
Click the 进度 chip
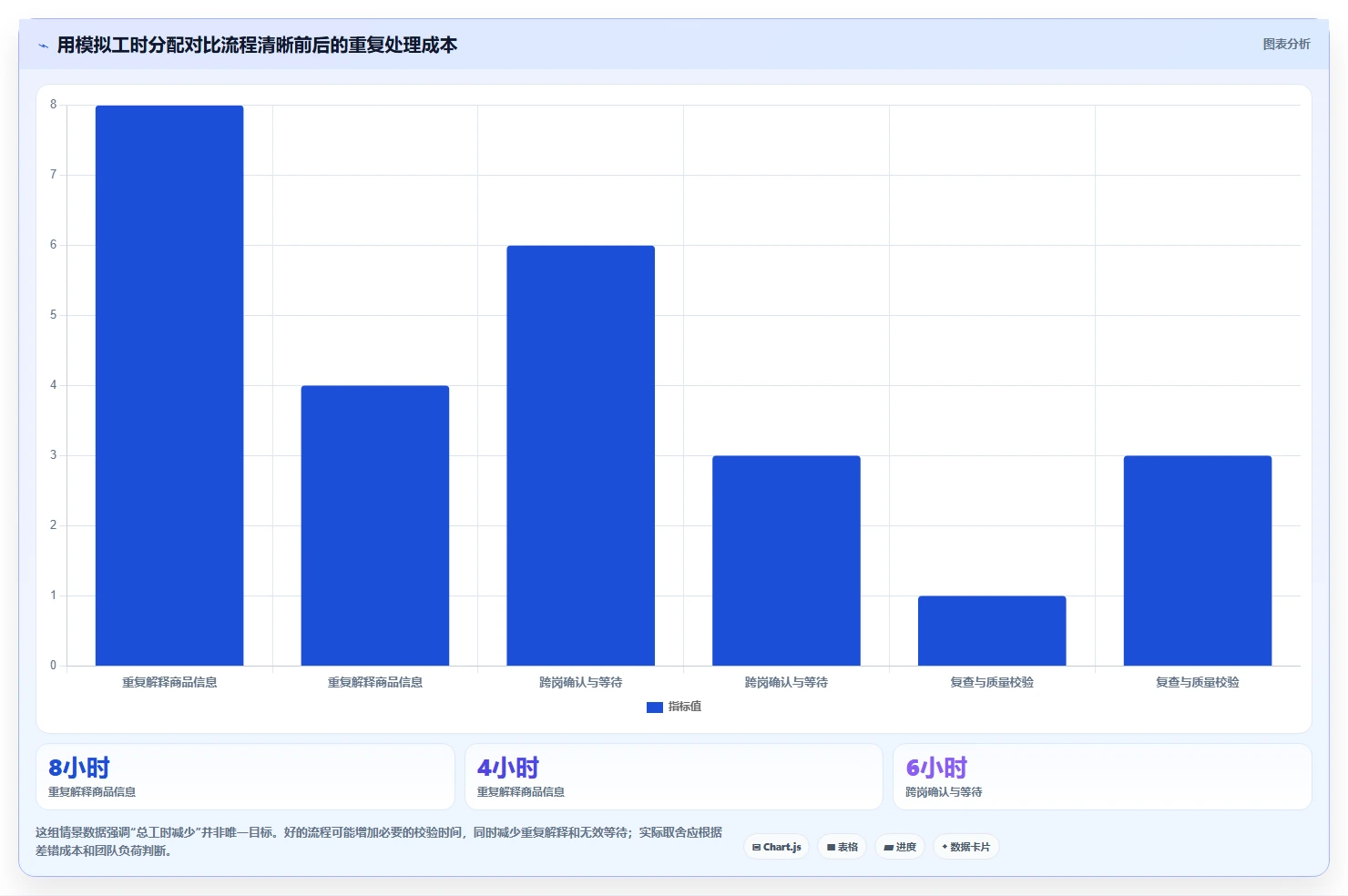pos(900,847)
